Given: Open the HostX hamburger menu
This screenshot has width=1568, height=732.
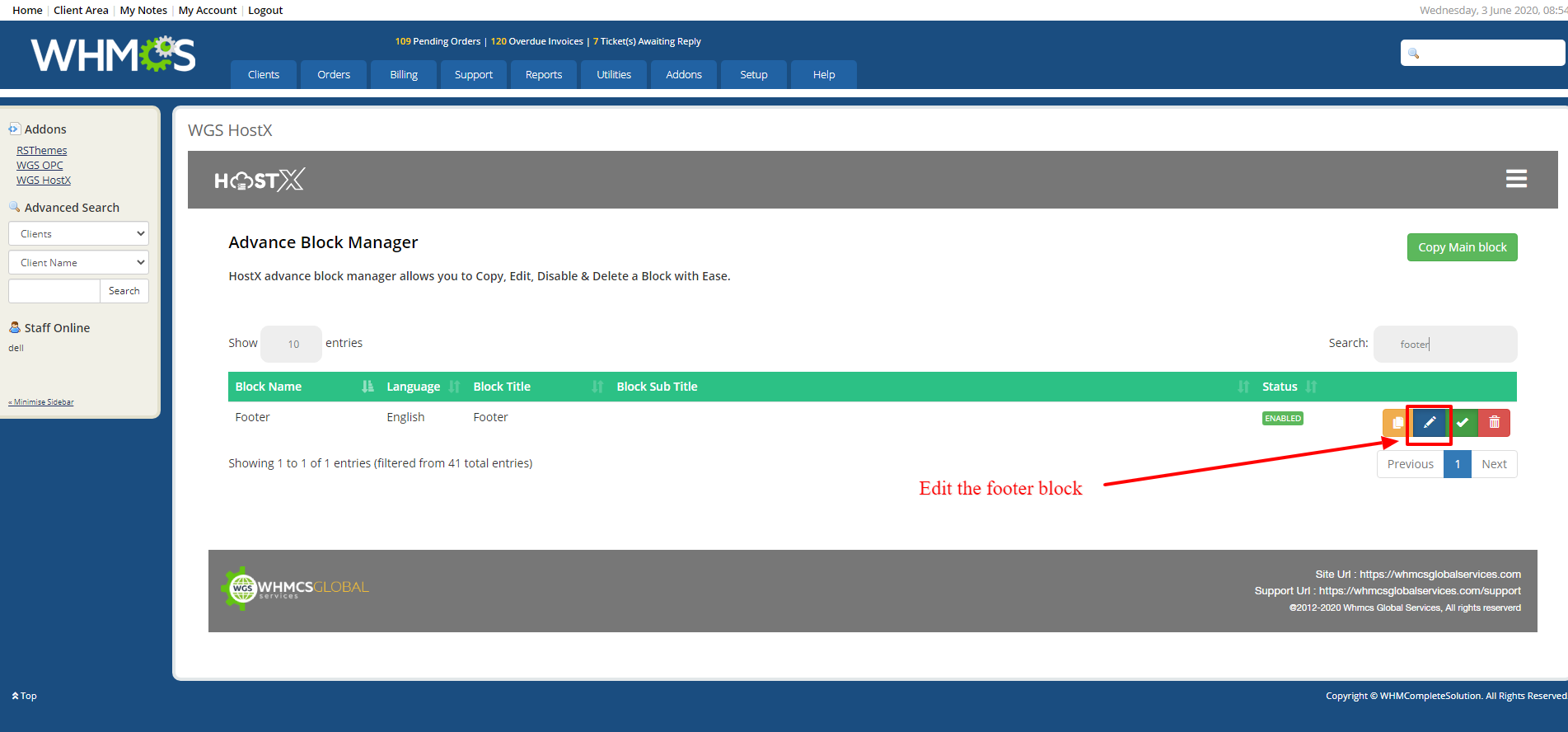Looking at the screenshot, I should point(1516,179).
